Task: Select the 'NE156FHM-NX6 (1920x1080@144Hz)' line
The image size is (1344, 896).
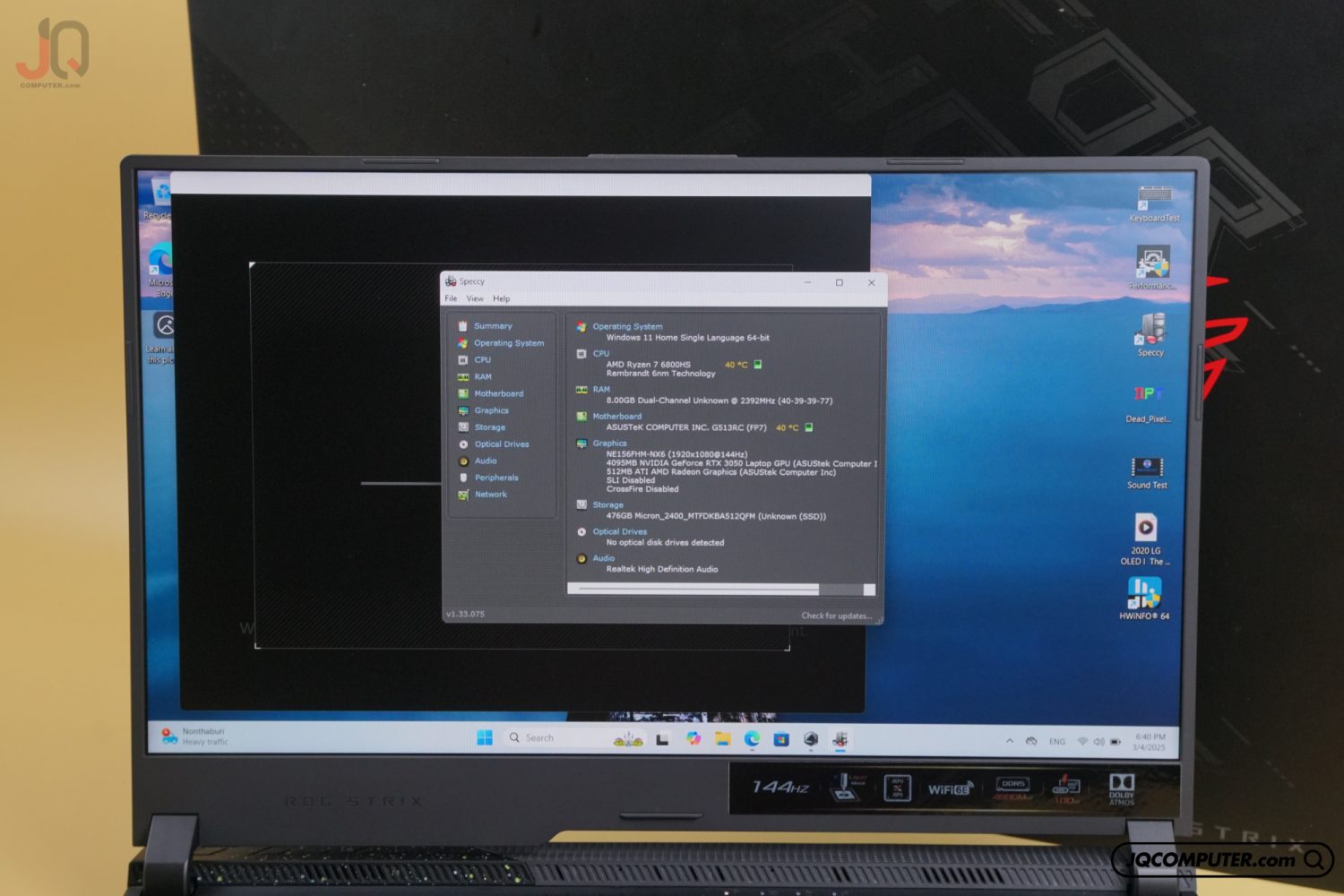Action: click(x=676, y=454)
